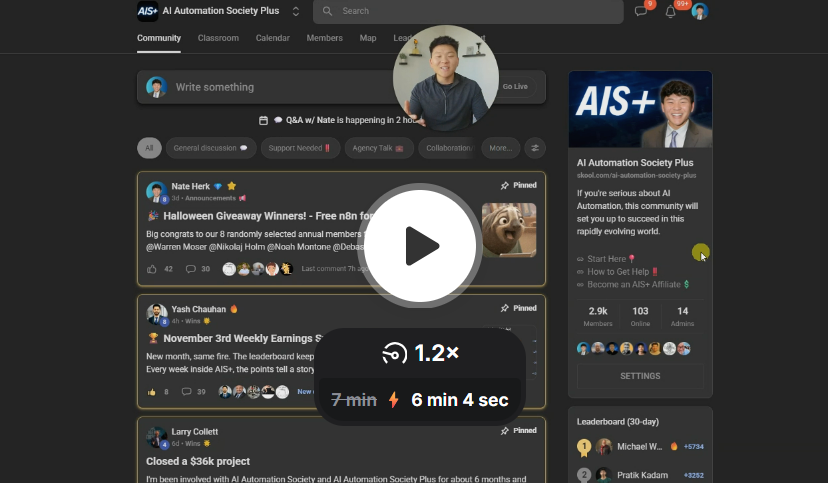The image size is (828, 483).
Task: Open the feed filter settings icon
Action: point(535,148)
